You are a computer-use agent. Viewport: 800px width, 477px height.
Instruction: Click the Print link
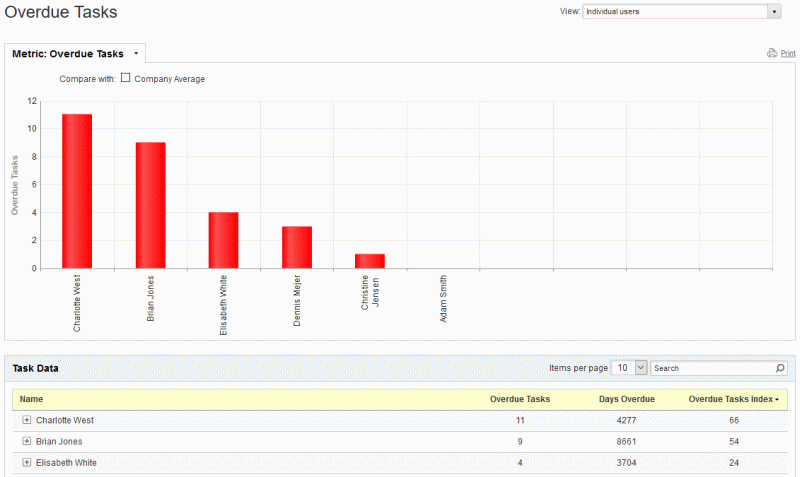tap(788, 53)
